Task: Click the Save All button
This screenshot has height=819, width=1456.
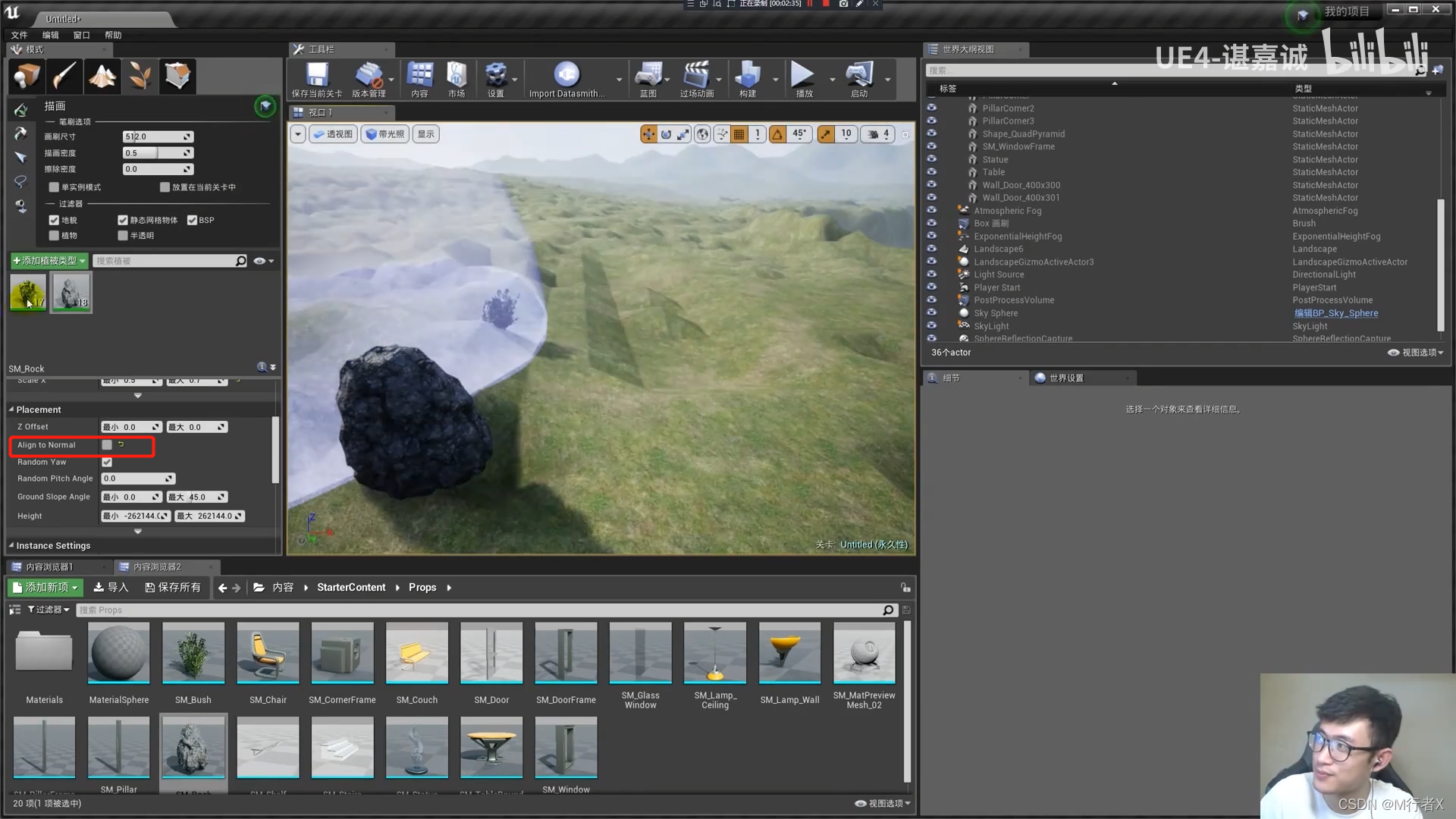Action: pyautogui.click(x=173, y=588)
